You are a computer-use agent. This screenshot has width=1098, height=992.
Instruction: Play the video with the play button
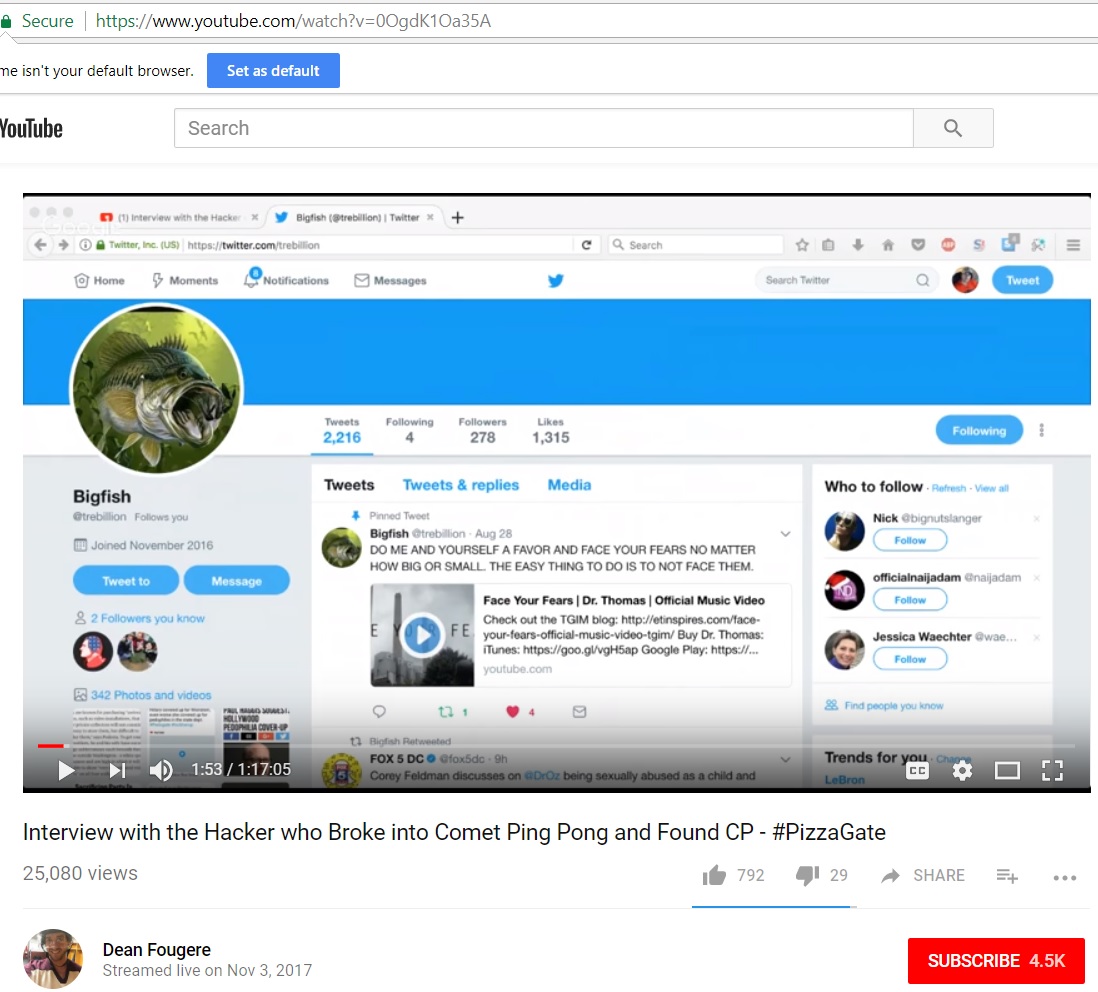point(66,770)
